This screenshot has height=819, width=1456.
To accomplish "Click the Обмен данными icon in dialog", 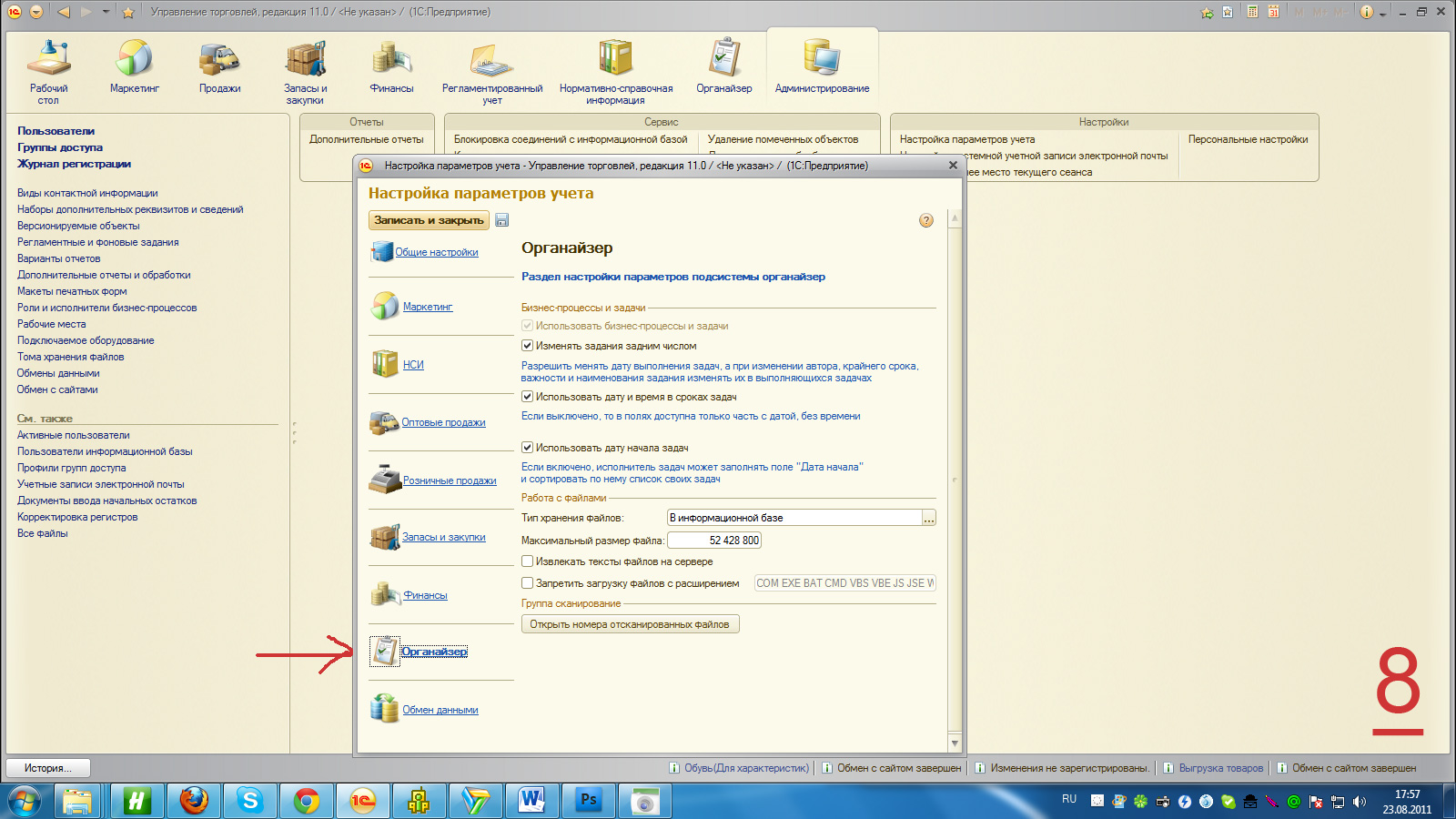I will (x=385, y=709).
